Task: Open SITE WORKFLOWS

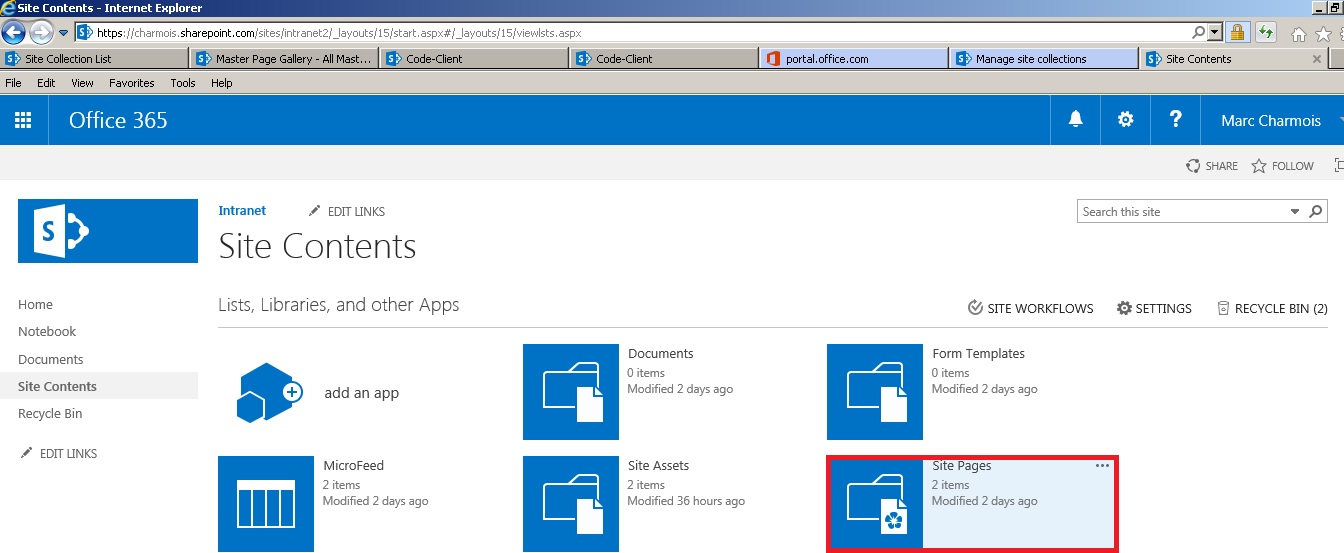Action: point(1031,308)
